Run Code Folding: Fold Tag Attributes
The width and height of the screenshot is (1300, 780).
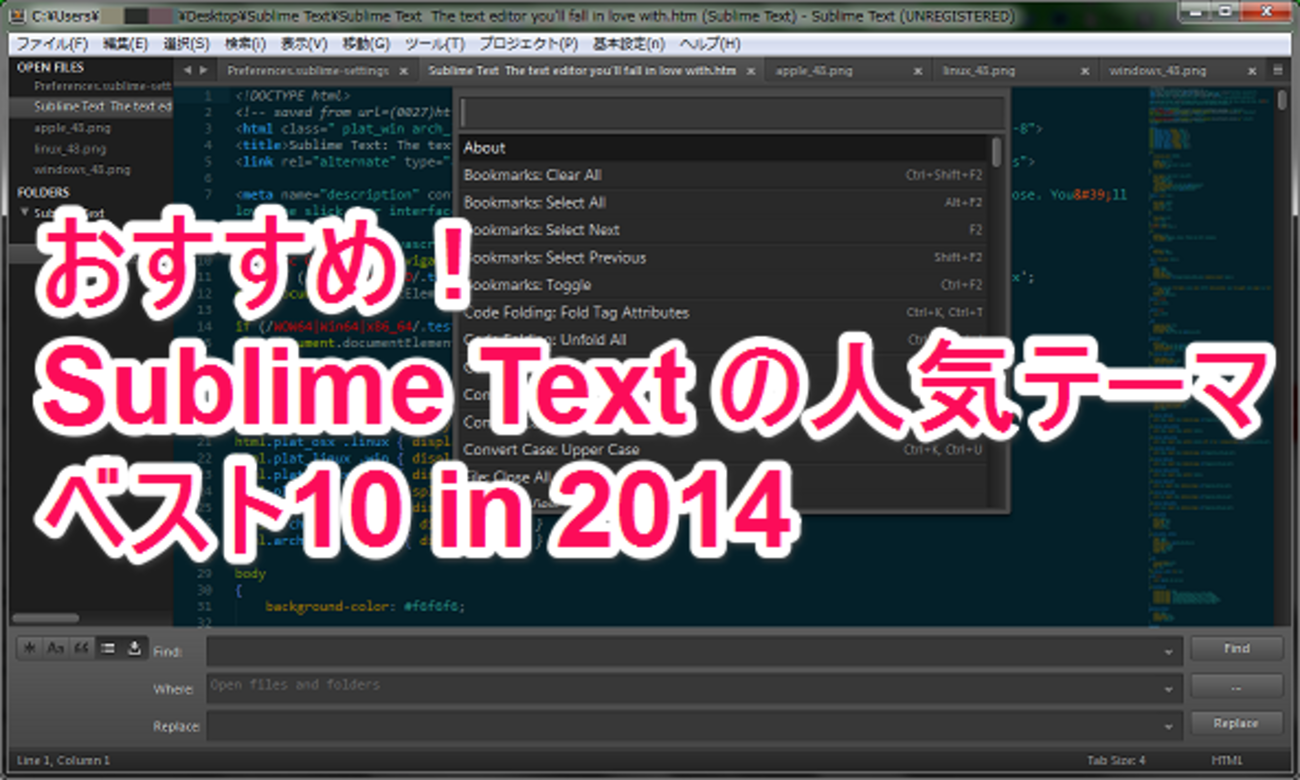click(723, 312)
